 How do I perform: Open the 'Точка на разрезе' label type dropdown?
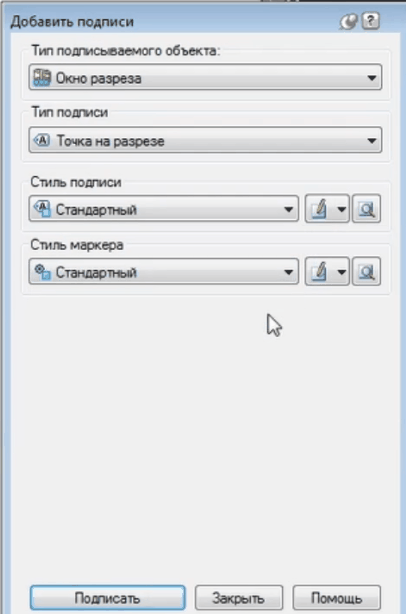[x=205, y=140]
